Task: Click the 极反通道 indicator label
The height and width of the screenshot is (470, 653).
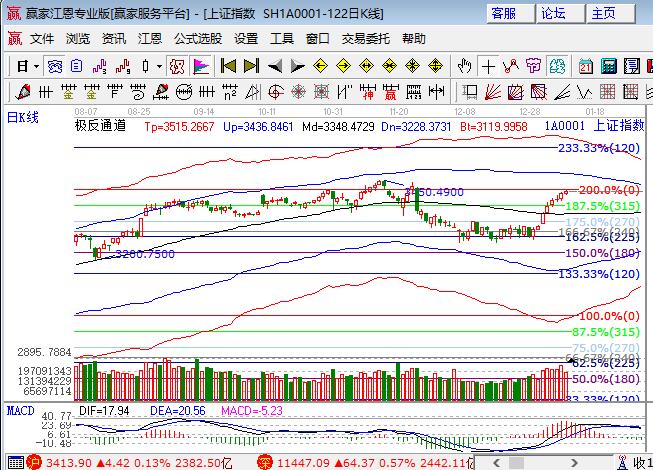Action: point(100,127)
